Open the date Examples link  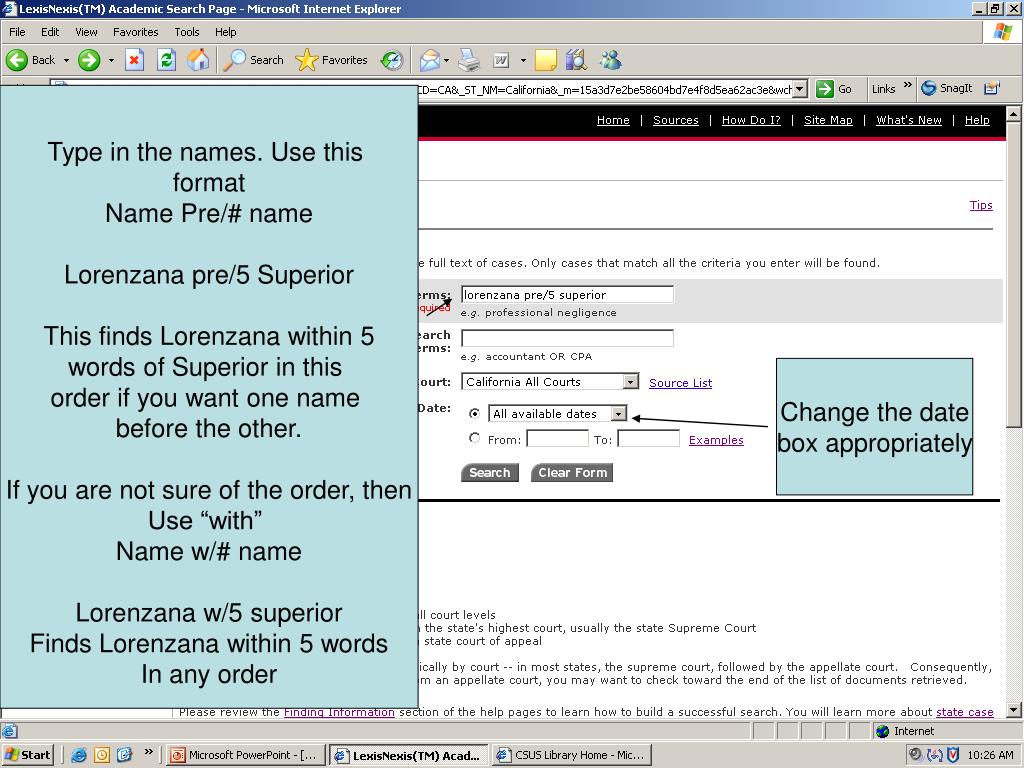[x=716, y=440]
